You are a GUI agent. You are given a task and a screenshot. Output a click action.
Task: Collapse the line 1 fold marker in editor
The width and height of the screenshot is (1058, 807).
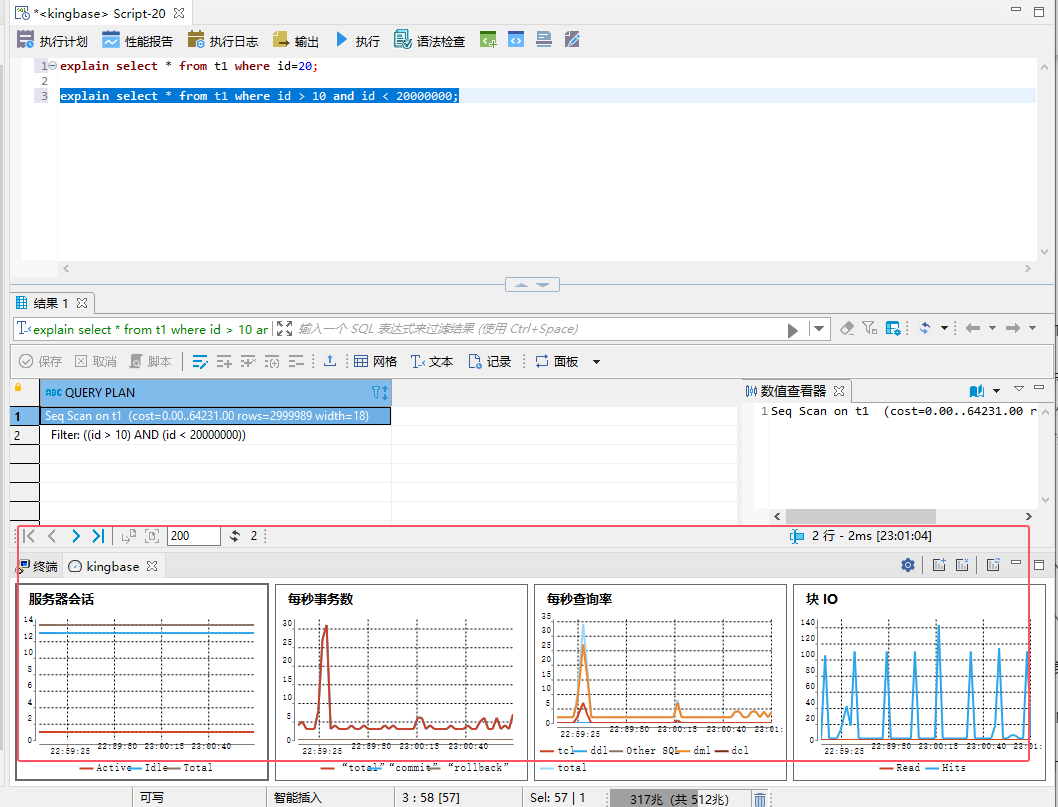[x=52, y=66]
